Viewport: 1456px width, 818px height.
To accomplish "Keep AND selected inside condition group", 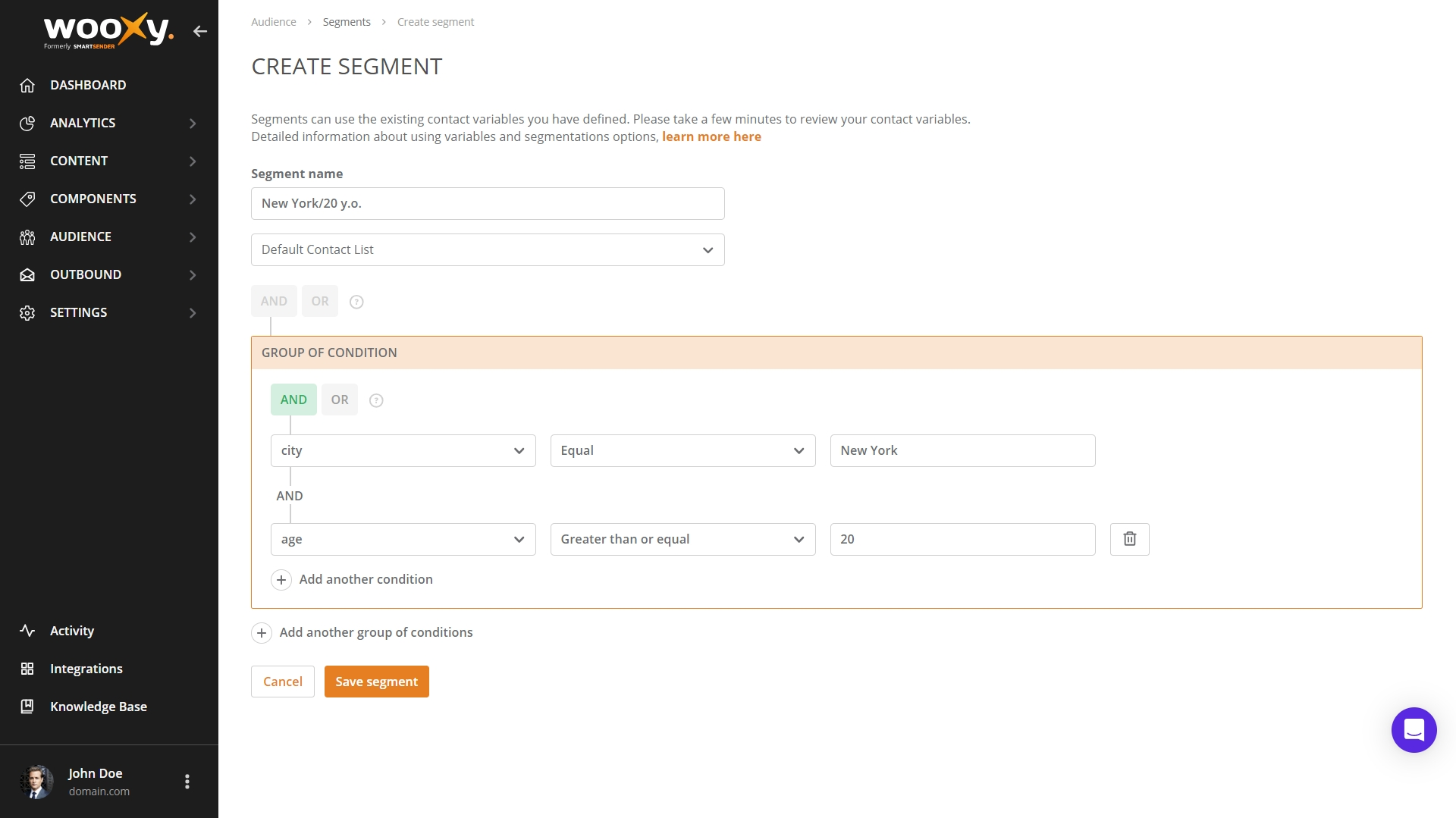I will (x=293, y=400).
